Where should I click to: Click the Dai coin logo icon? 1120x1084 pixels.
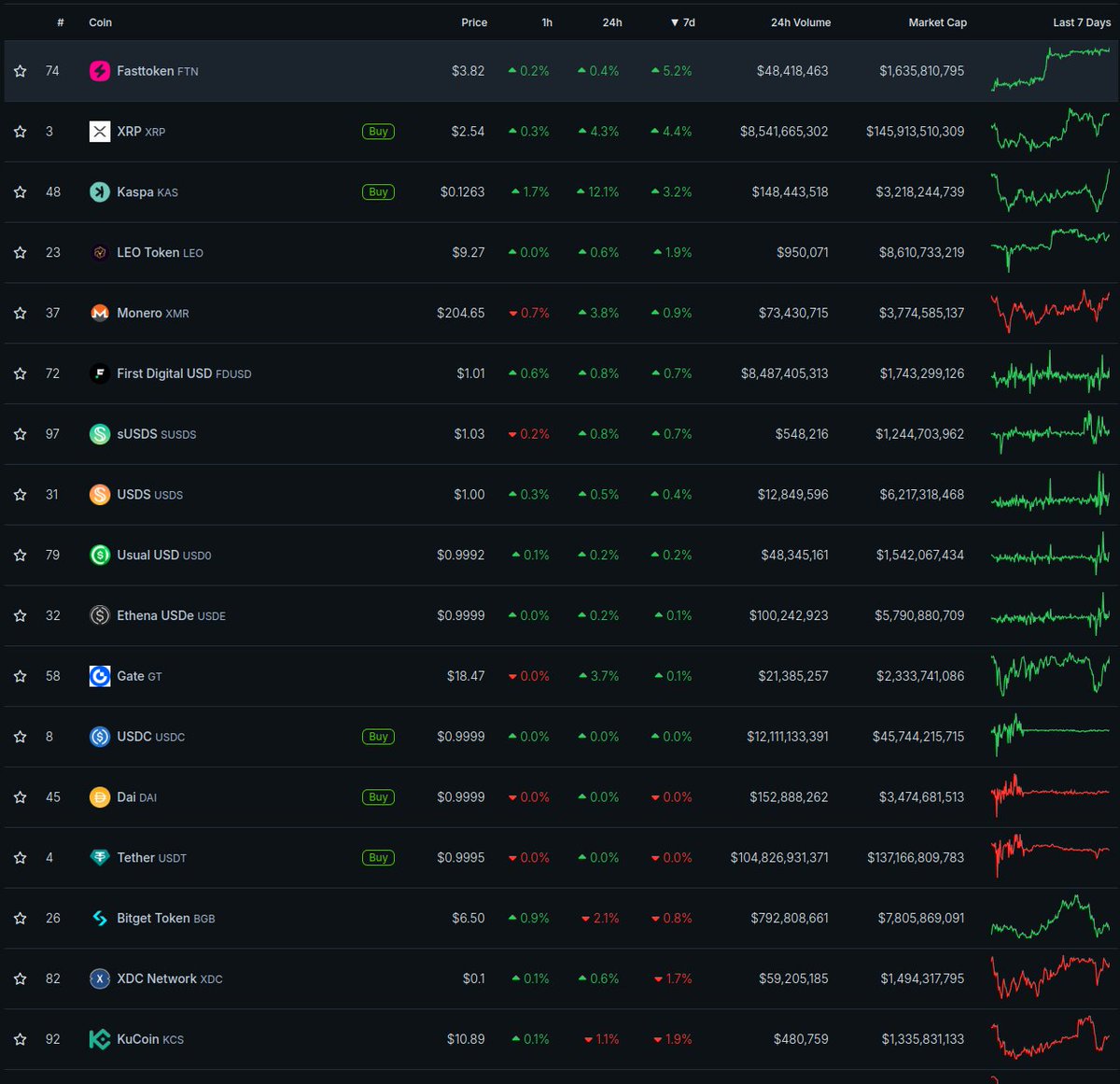pos(100,797)
